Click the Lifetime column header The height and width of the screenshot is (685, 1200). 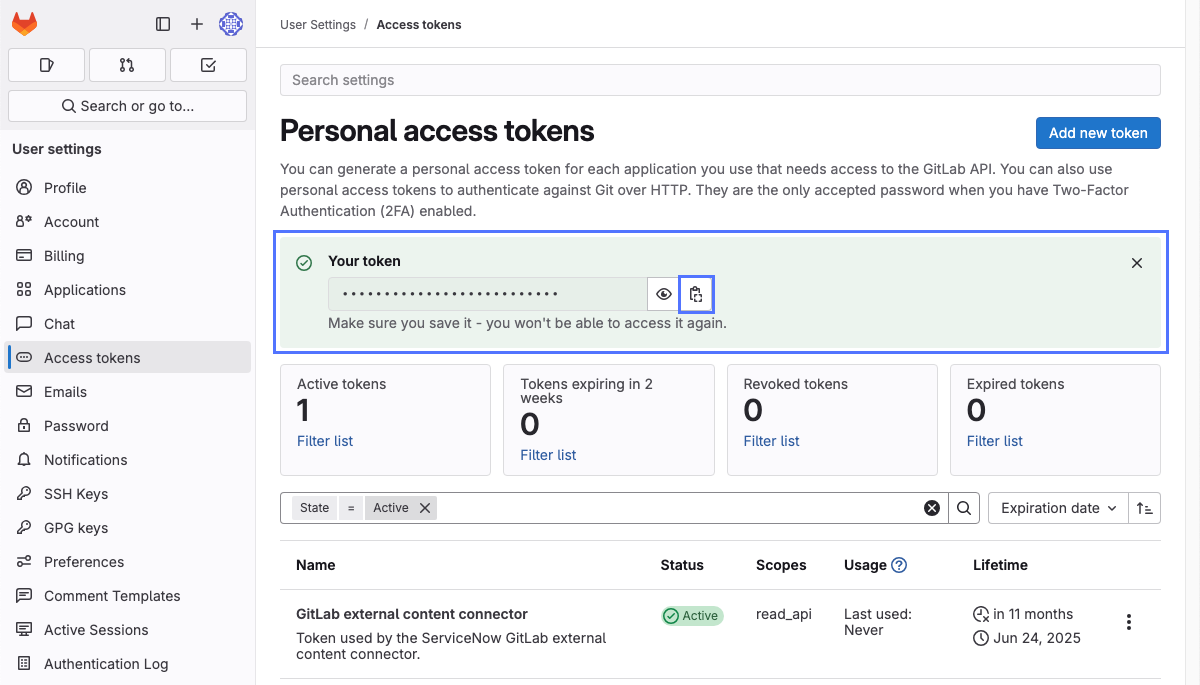coord(1000,565)
